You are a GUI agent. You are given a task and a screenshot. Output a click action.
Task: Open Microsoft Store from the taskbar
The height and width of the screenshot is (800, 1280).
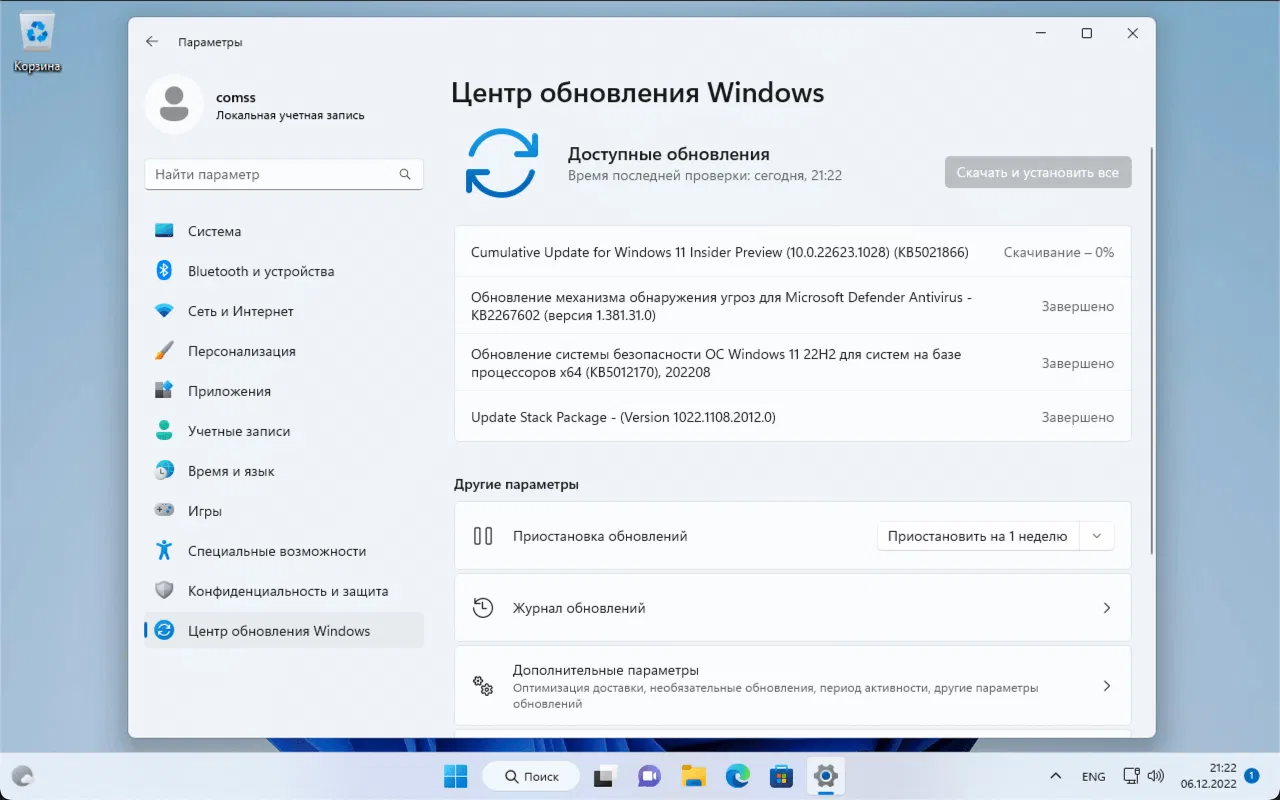[x=782, y=776]
